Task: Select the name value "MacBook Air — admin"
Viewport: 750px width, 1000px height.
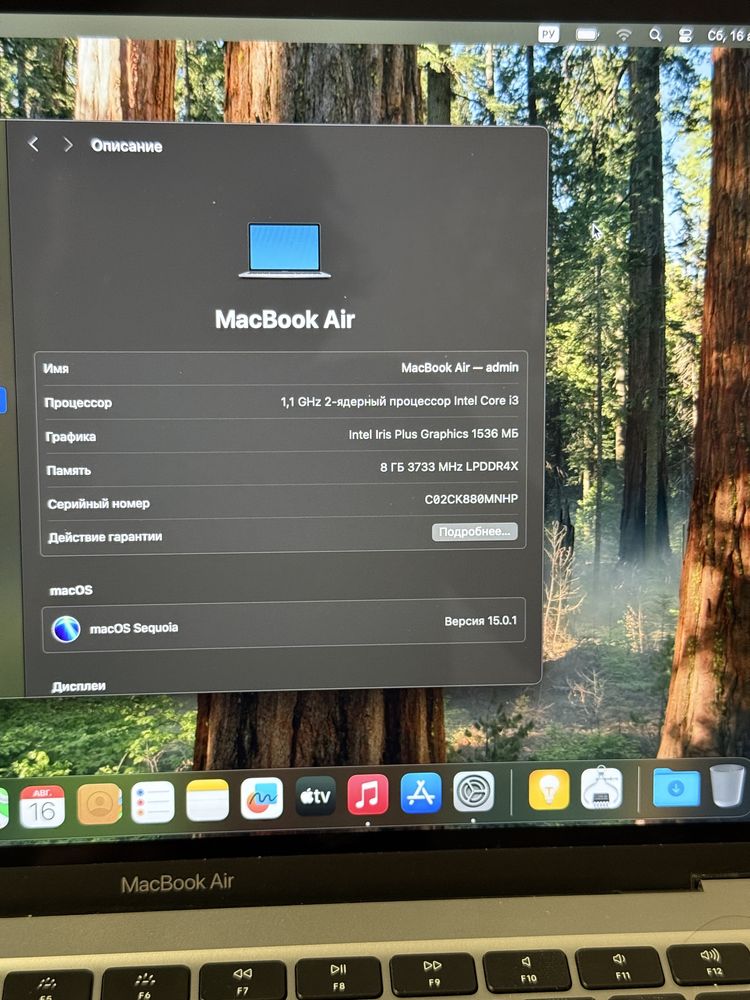Action: coord(460,367)
